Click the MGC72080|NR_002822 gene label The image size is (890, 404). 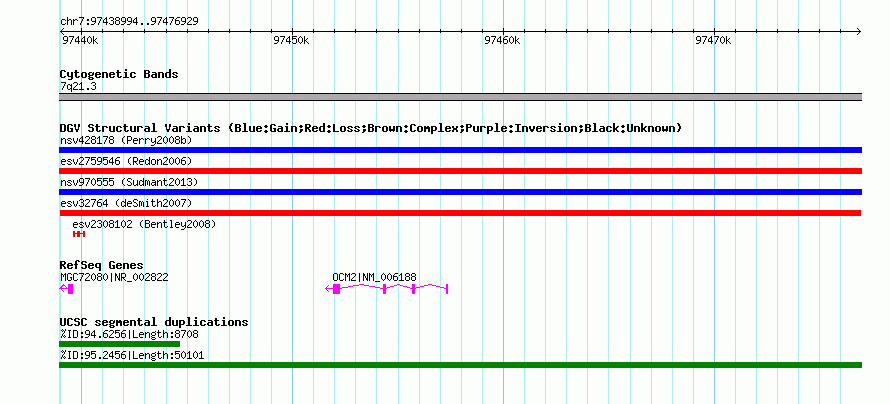click(x=114, y=277)
